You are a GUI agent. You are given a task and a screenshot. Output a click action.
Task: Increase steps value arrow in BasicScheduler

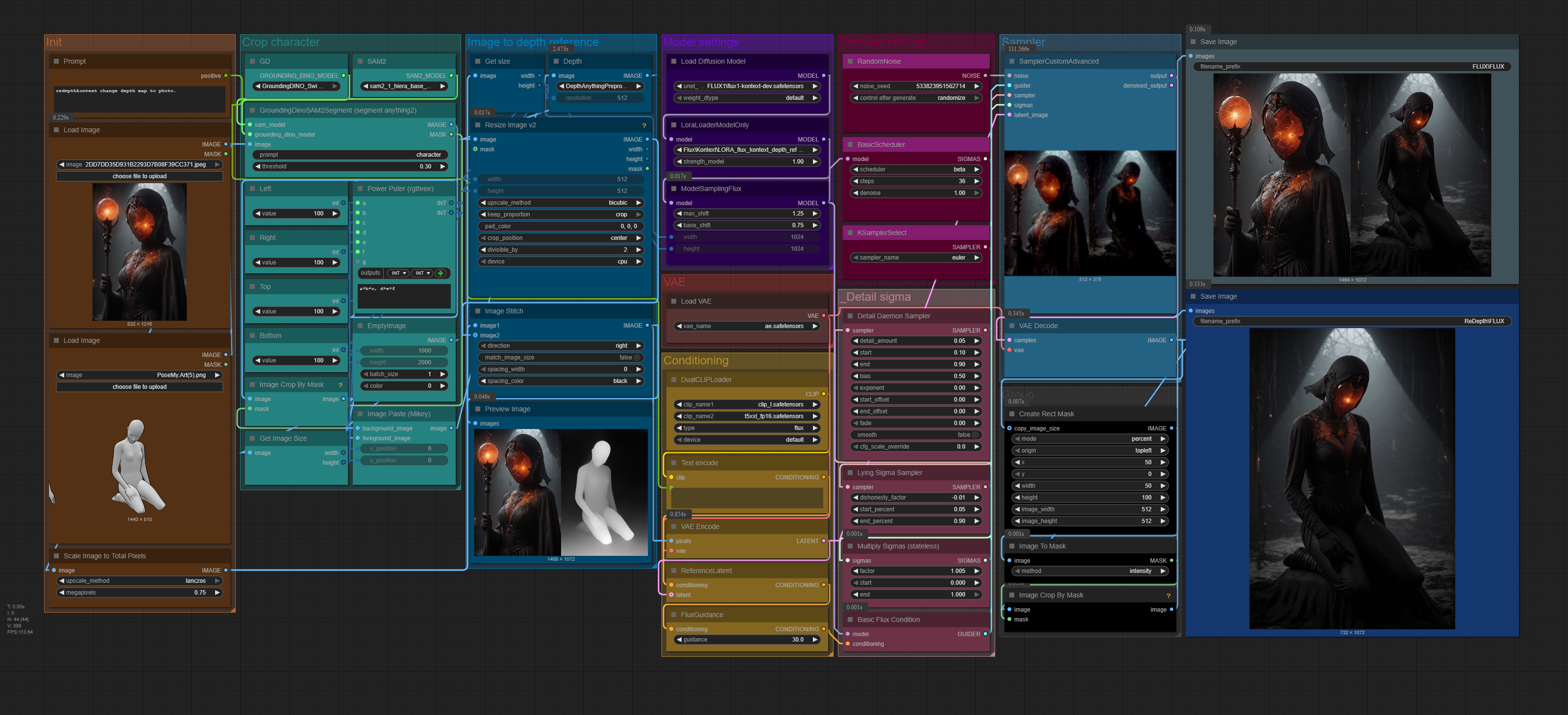tap(977, 181)
